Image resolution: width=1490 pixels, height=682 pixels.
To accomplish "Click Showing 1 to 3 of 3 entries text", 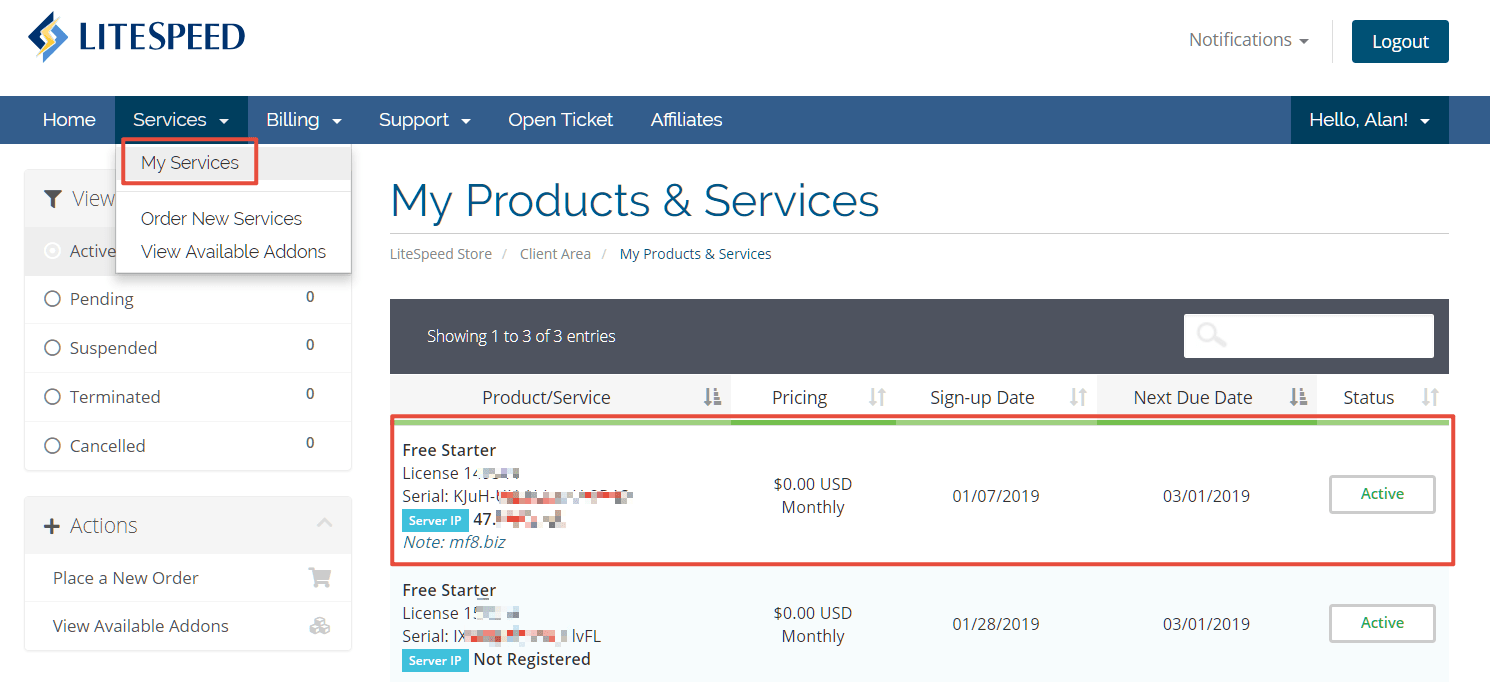I will point(521,336).
